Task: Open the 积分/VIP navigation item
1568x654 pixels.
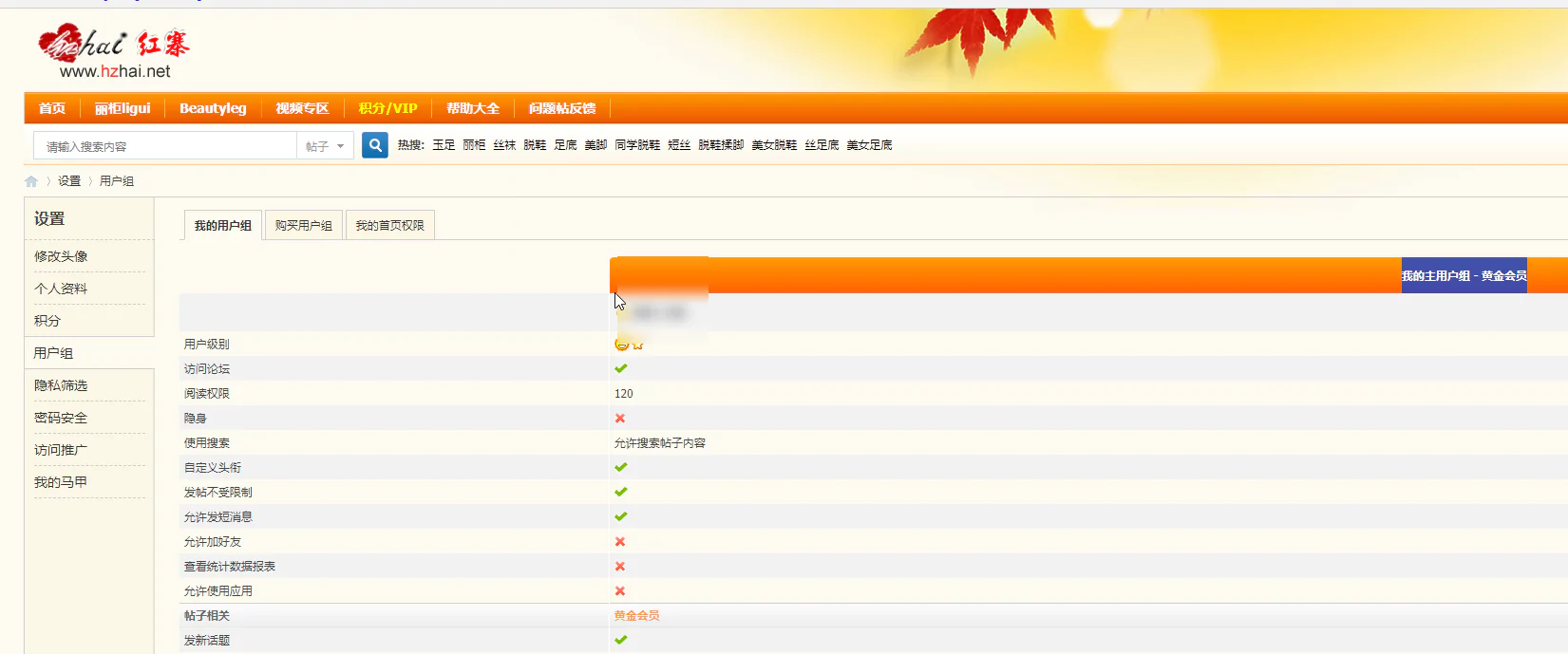Action: pyautogui.click(x=387, y=108)
